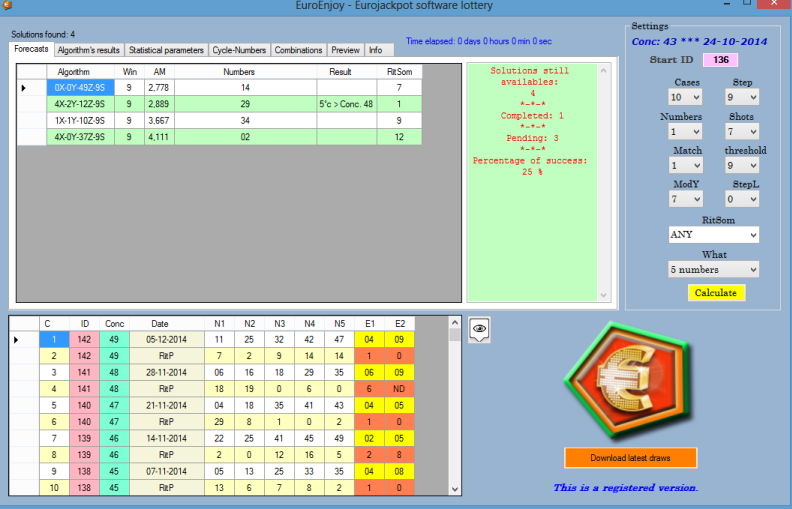The height and width of the screenshot is (509, 792).
Task: Click scroll up arrow of draws table
Action: (x=455, y=322)
